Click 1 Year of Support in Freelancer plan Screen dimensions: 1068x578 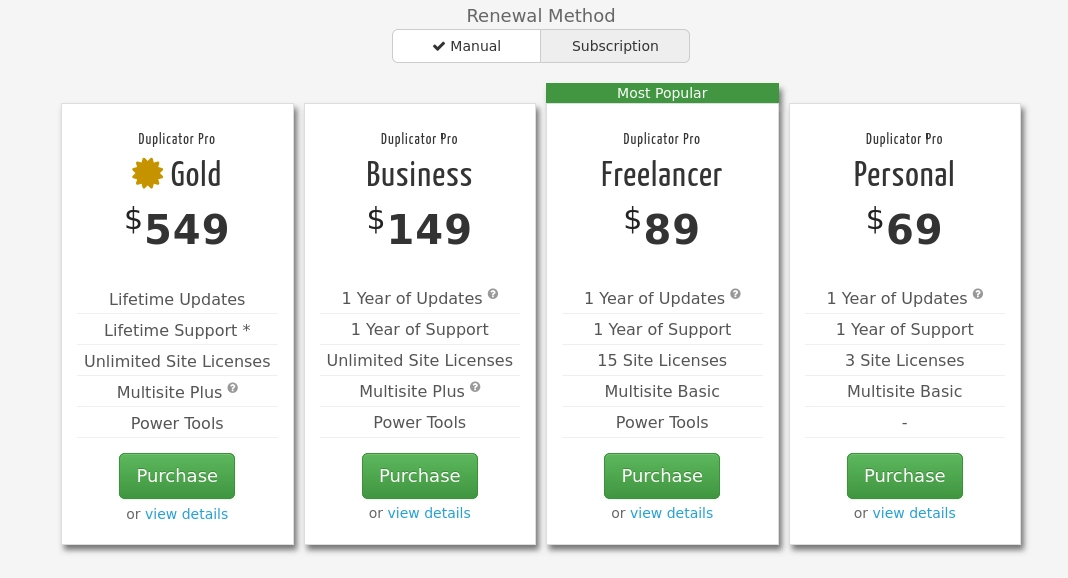(662, 330)
